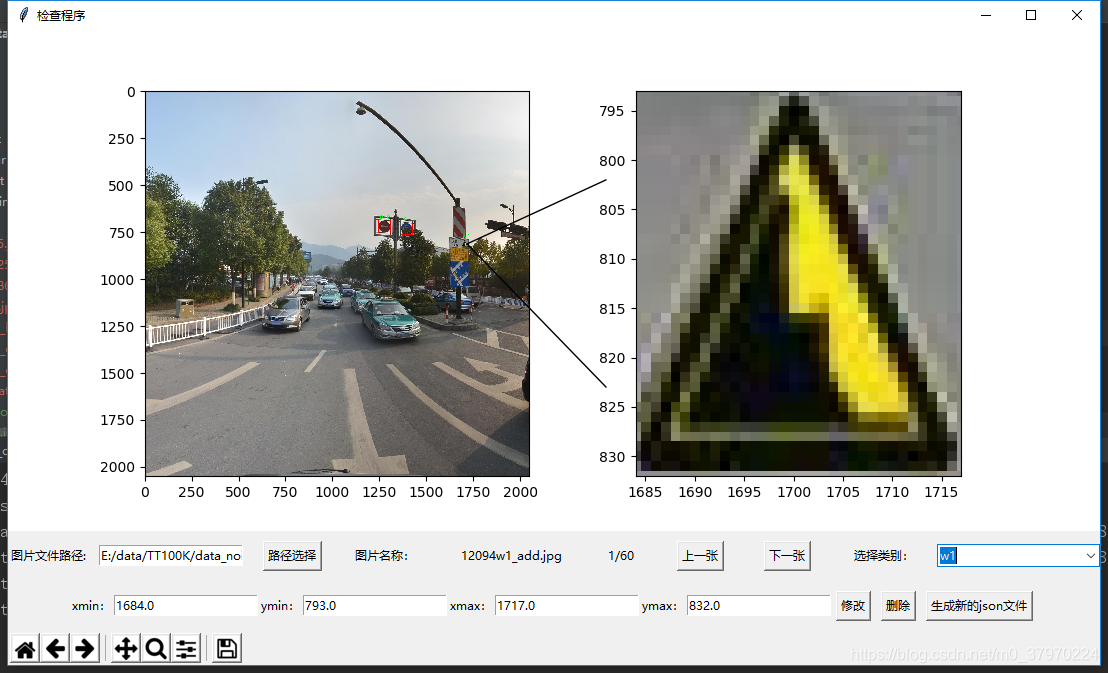Maximize the 检查程序 window
This screenshot has height=673, width=1108.
coord(1031,15)
